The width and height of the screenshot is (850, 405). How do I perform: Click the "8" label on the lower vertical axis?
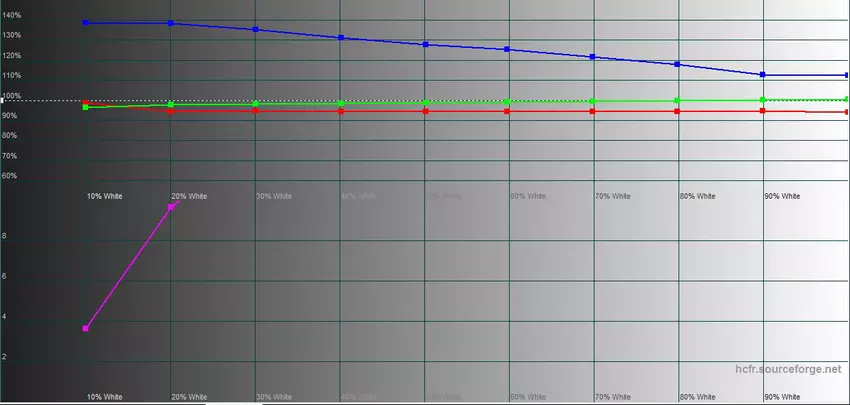pos(5,236)
